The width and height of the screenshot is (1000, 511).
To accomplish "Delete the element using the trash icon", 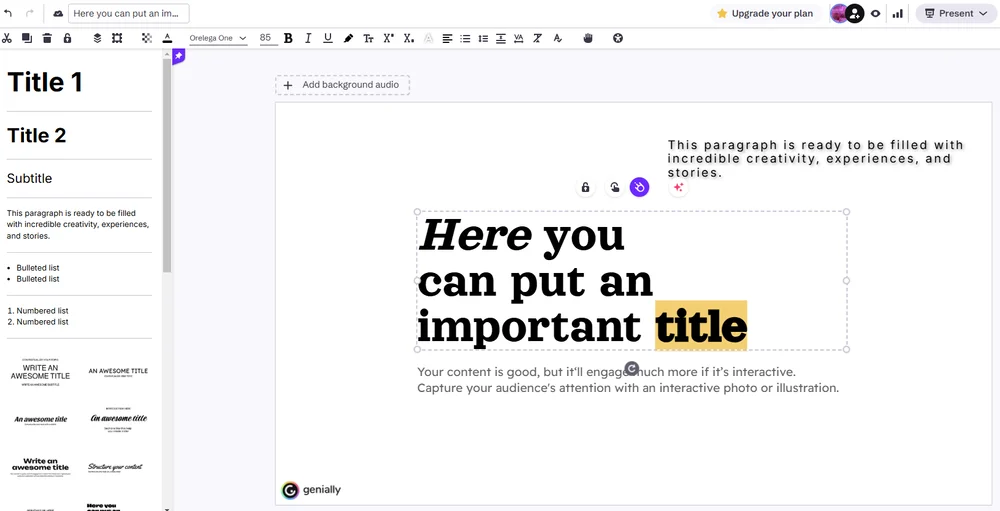I will click(x=47, y=38).
